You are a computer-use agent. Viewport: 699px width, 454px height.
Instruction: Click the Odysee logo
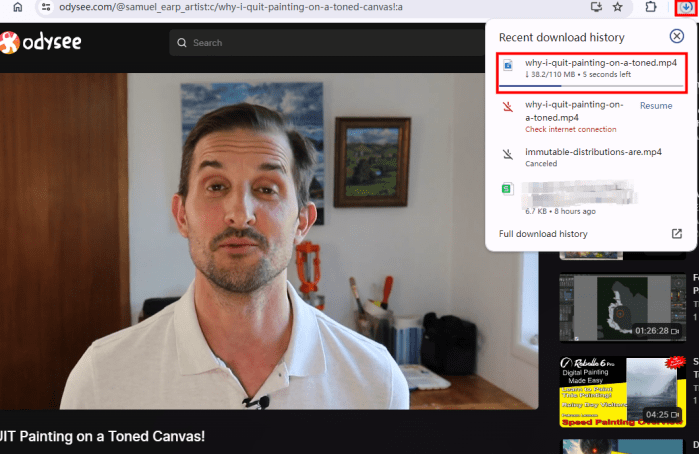pyautogui.click(x=42, y=43)
